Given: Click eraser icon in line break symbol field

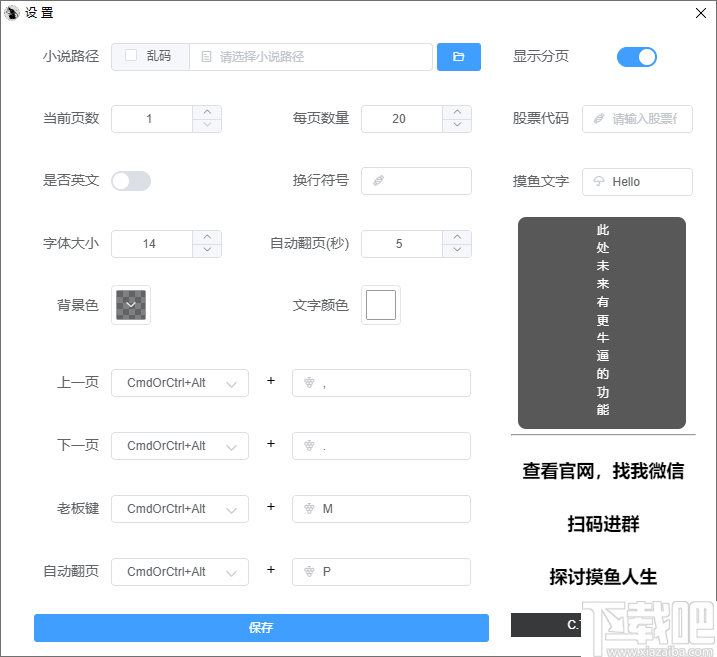Looking at the screenshot, I should 378,181.
